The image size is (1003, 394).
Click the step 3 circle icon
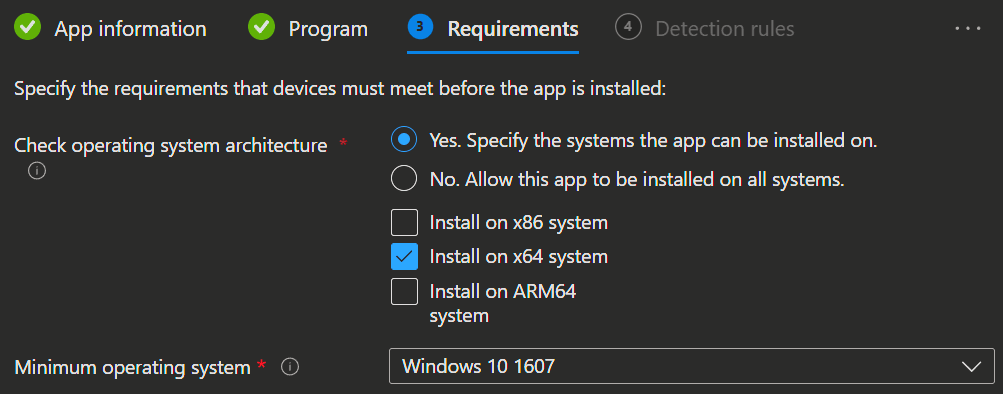pos(420,27)
